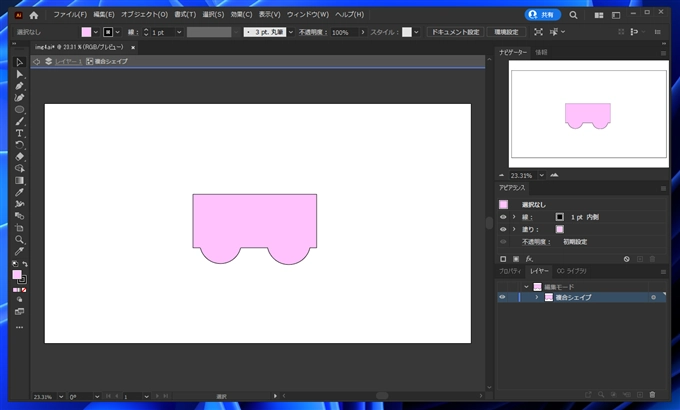Select the Zoom magnifier tool
Screen dimensions: 680x410
click(x=19, y=239)
